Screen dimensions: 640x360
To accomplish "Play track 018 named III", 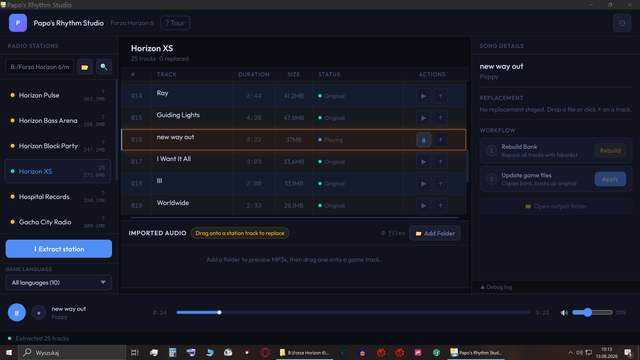I will point(423,184).
